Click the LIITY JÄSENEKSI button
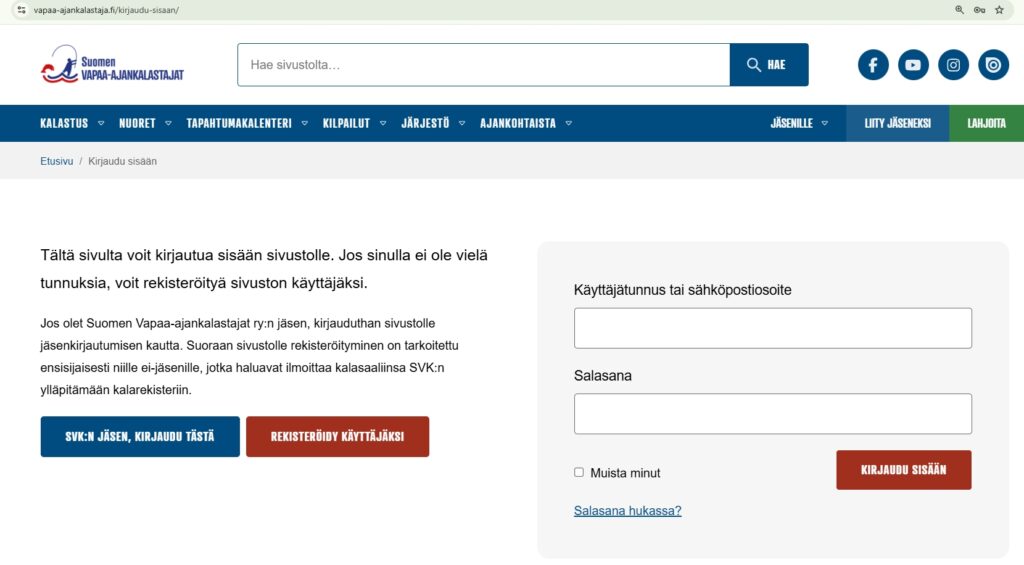1024x565 pixels. (897, 123)
